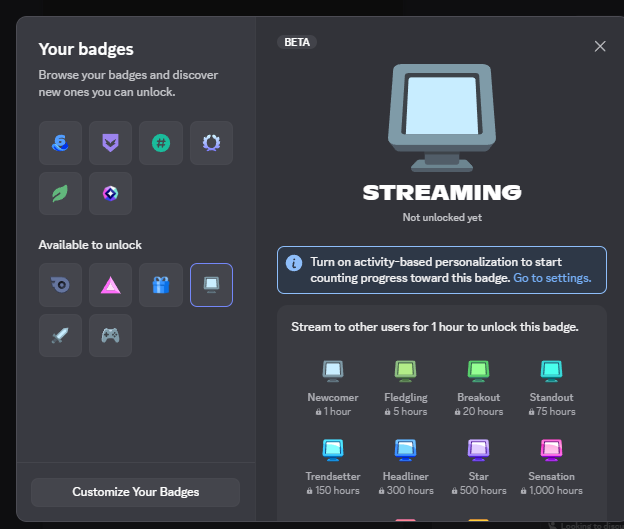Click the Trendsetter tier monitor icon
Screen dimensions: 624x529
point(333,450)
